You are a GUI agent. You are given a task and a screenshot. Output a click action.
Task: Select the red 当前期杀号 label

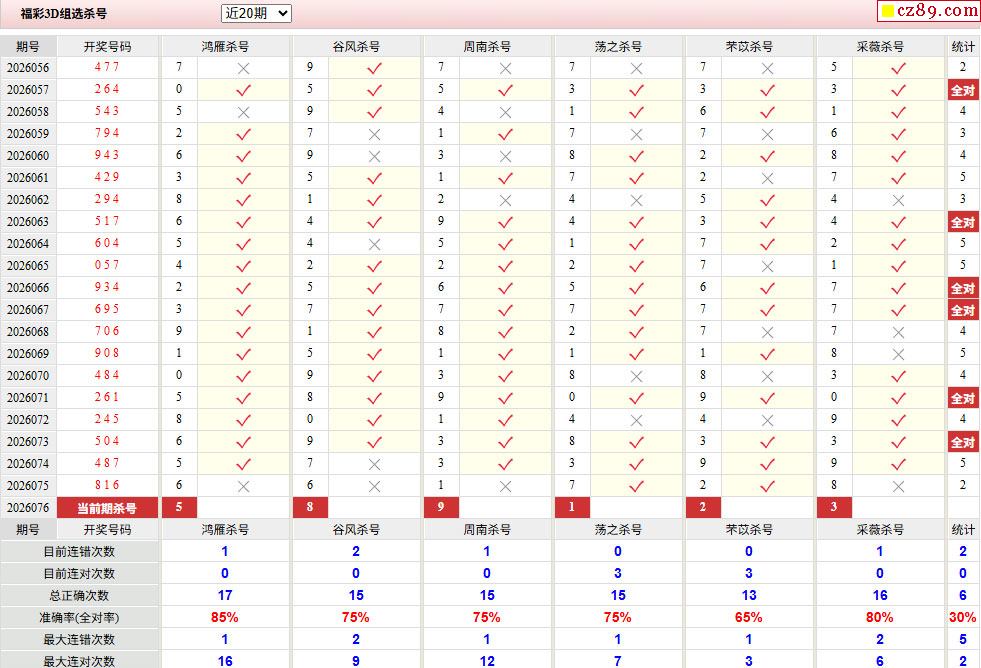click(107, 508)
